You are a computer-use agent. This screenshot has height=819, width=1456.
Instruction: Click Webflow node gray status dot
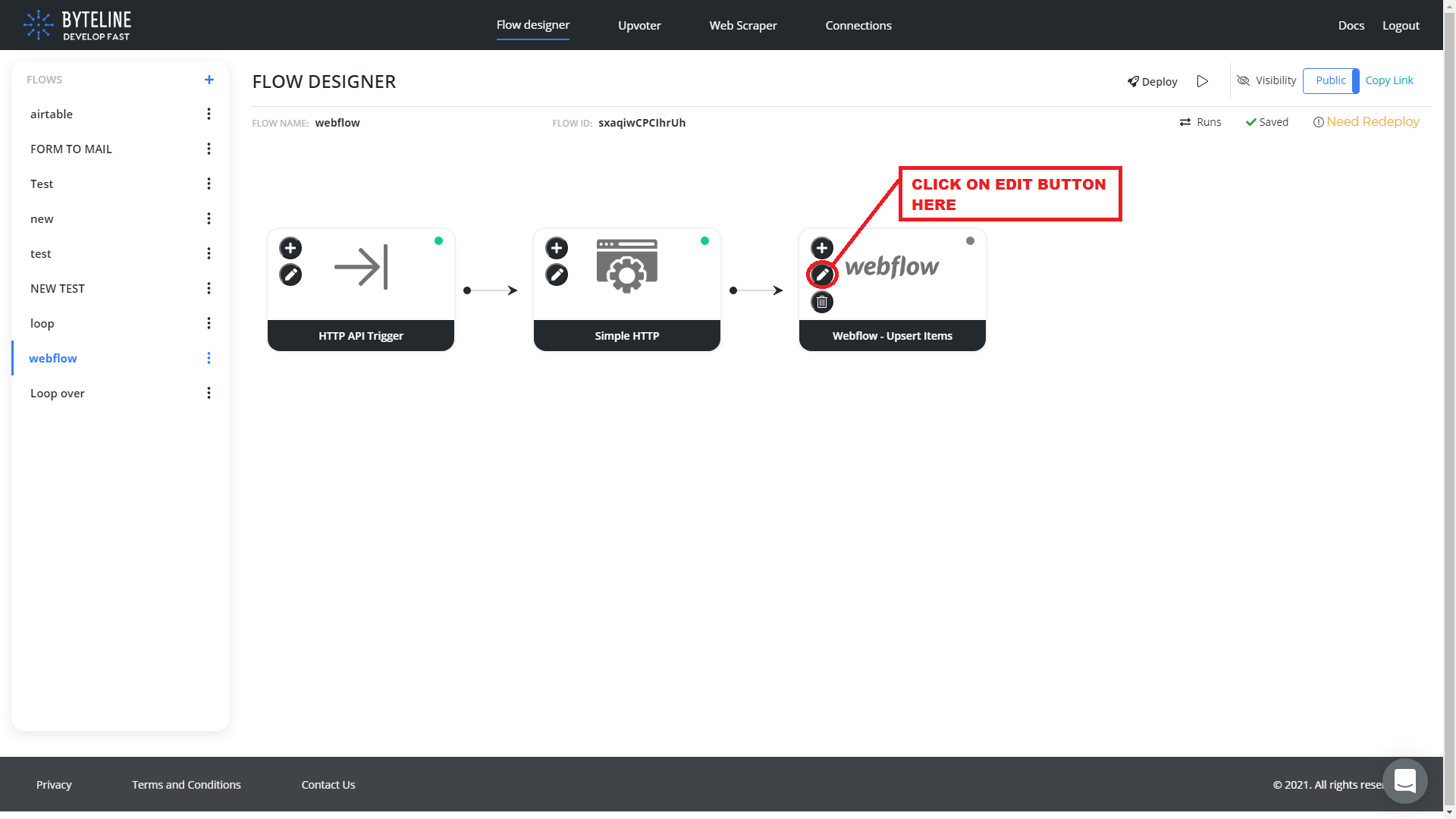click(x=970, y=241)
